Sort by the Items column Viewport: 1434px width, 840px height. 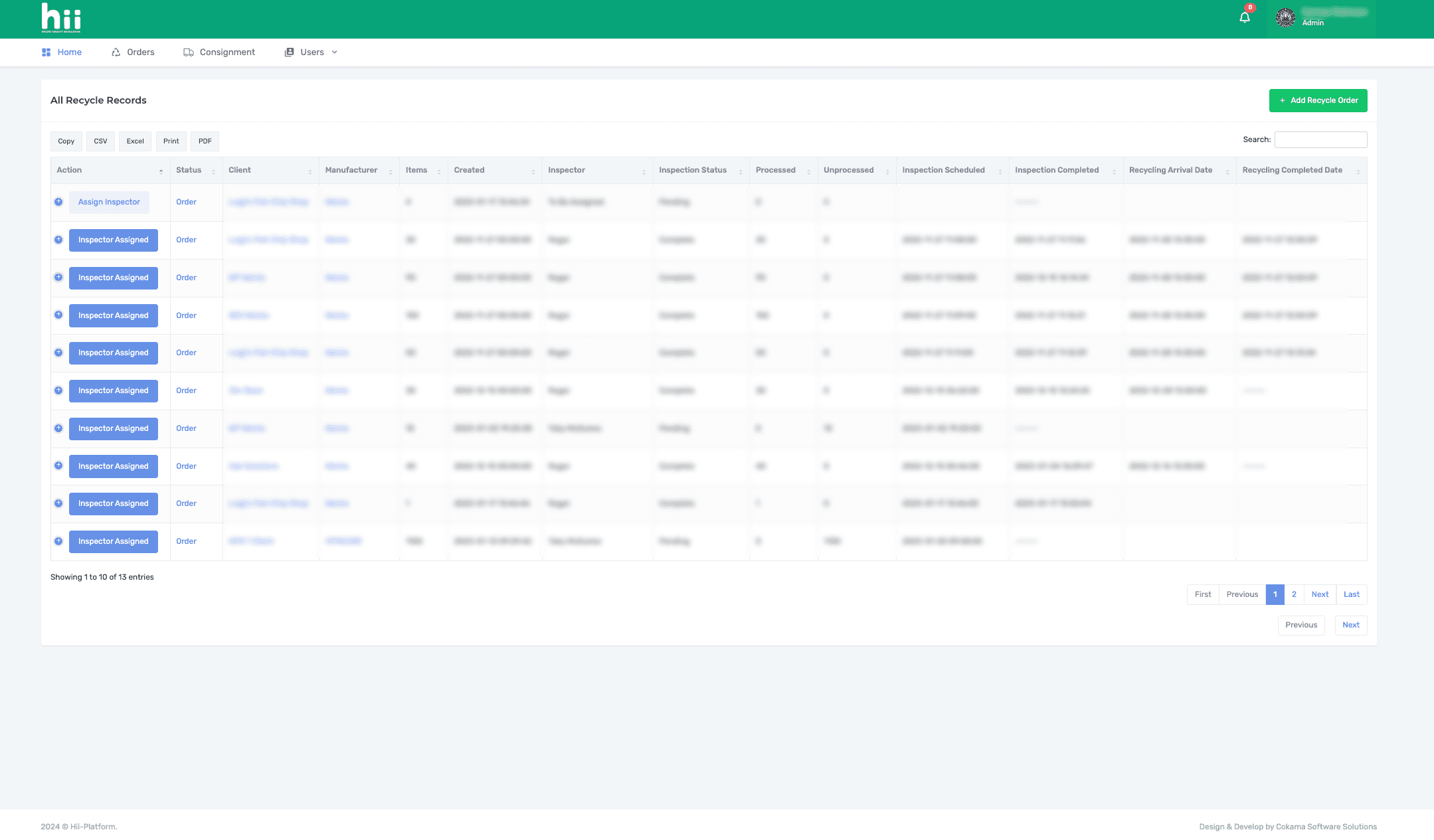(424, 170)
